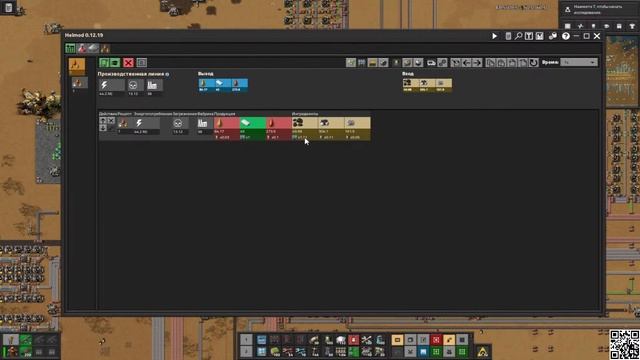This screenshot has width=640, height=360.
Task: Click first blue product under Выход
Action: pyautogui.click(x=207, y=85)
